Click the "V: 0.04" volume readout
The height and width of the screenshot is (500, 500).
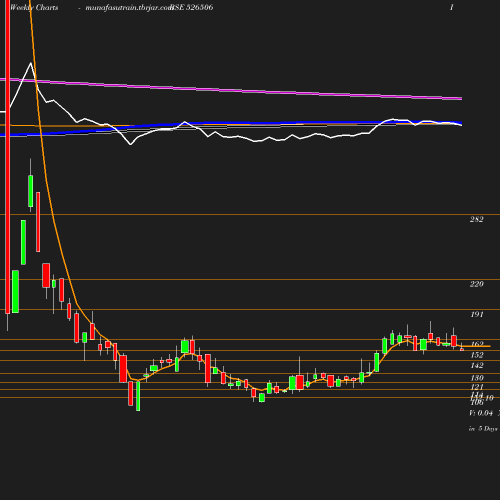pyautogui.click(x=481, y=413)
